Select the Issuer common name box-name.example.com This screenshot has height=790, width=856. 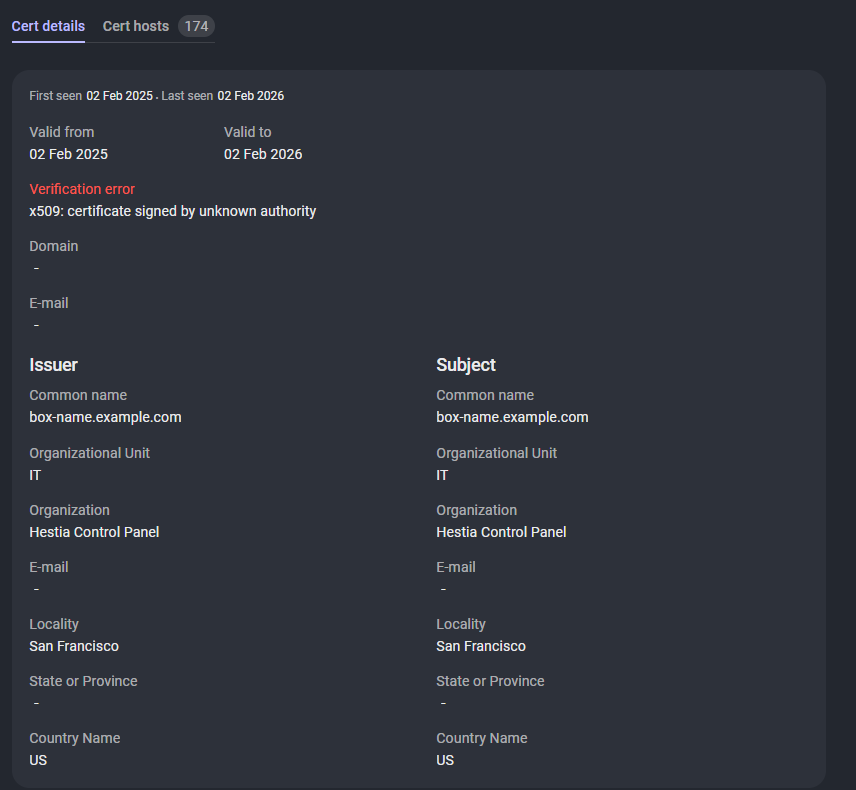pyautogui.click(x=106, y=417)
